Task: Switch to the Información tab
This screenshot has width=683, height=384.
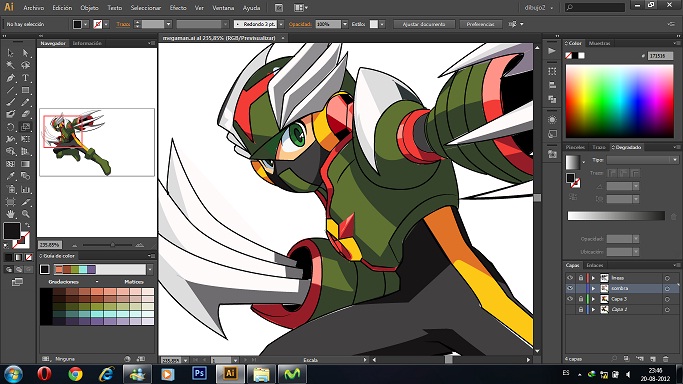Action: pos(87,43)
